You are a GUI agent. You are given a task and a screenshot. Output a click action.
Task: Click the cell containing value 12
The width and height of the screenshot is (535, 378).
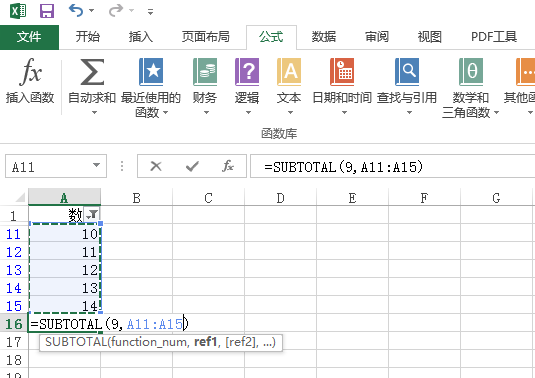pyautogui.click(x=65, y=270)
